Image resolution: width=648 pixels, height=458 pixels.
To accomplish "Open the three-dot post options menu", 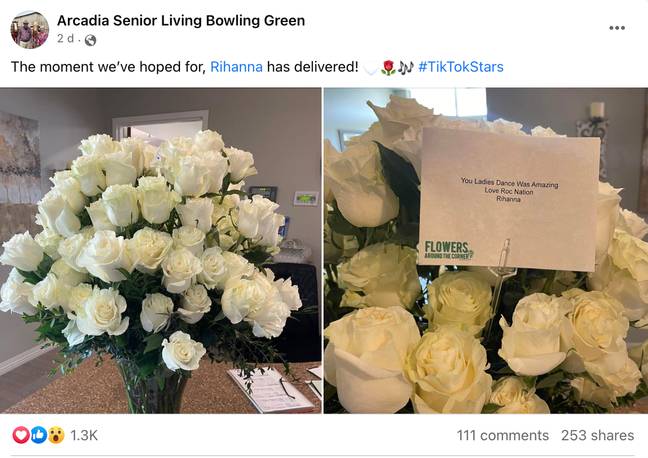I will (x=617, y=28).
